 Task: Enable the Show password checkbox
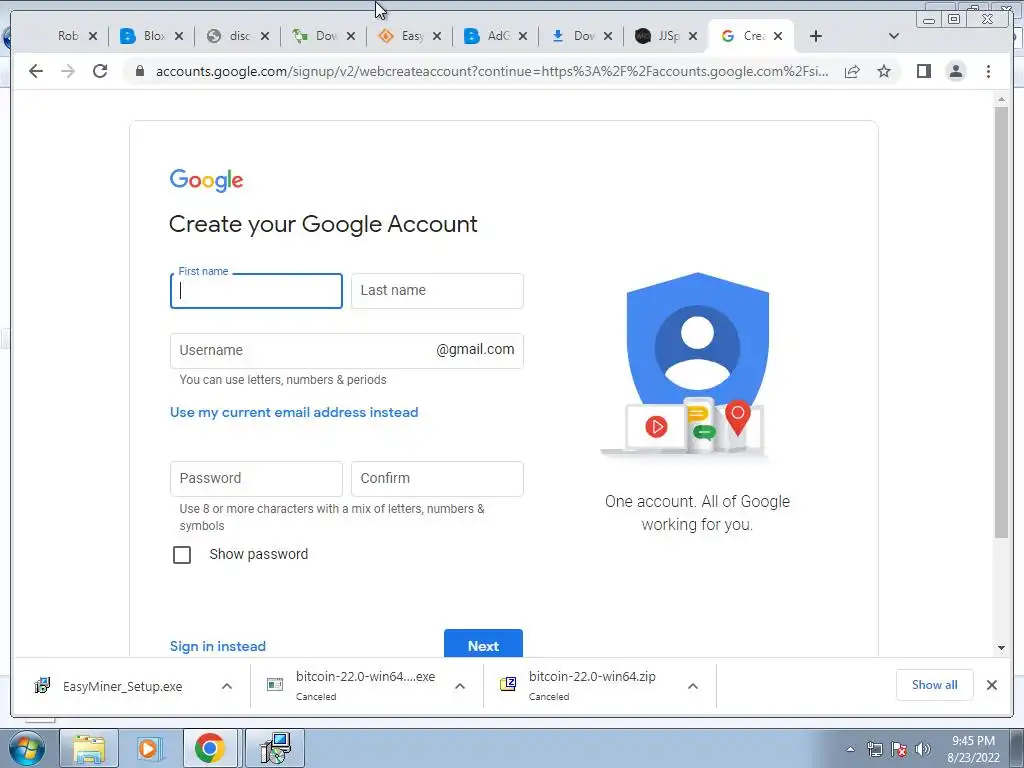pyautogui.click(x=182, y=554)
